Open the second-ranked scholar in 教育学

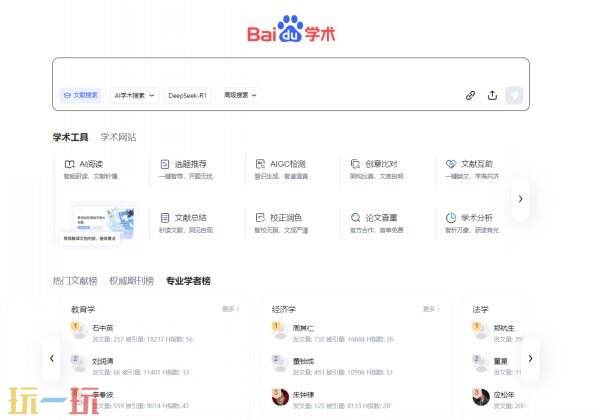point(103,361)
